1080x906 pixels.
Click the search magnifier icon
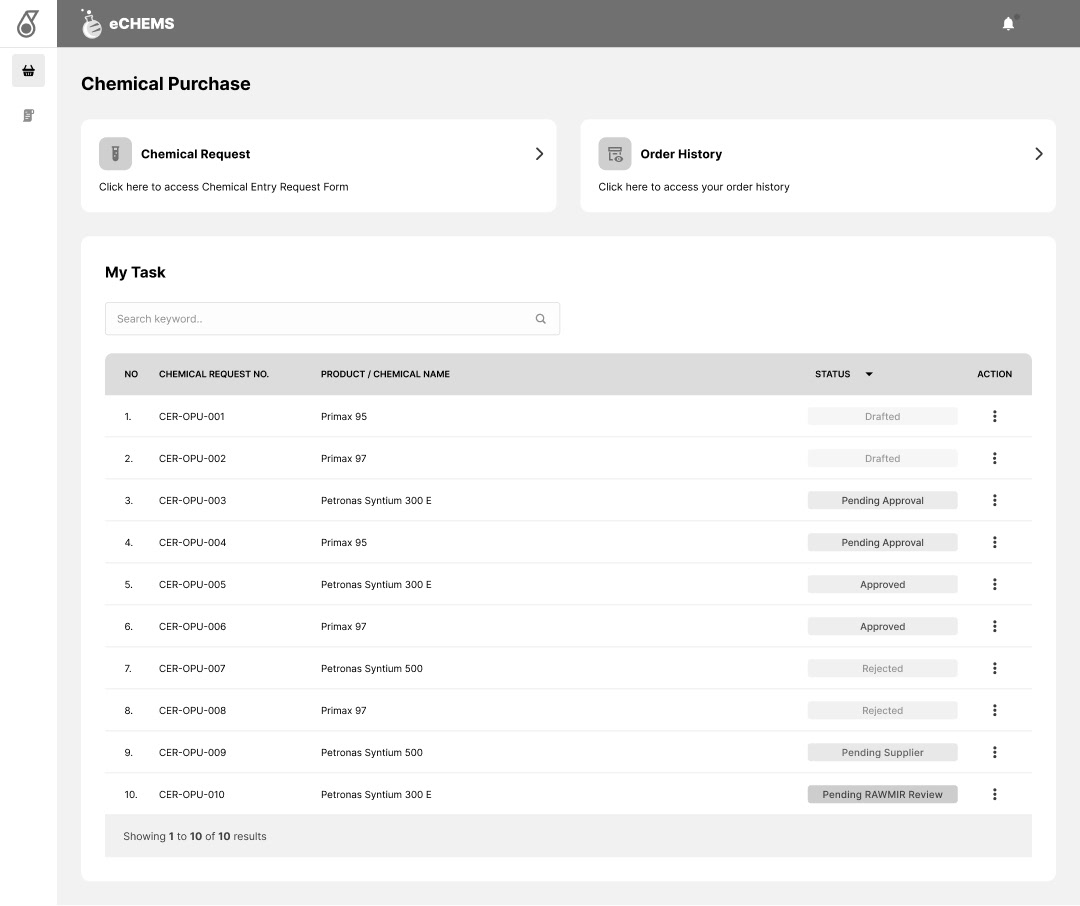coord(541,319)
